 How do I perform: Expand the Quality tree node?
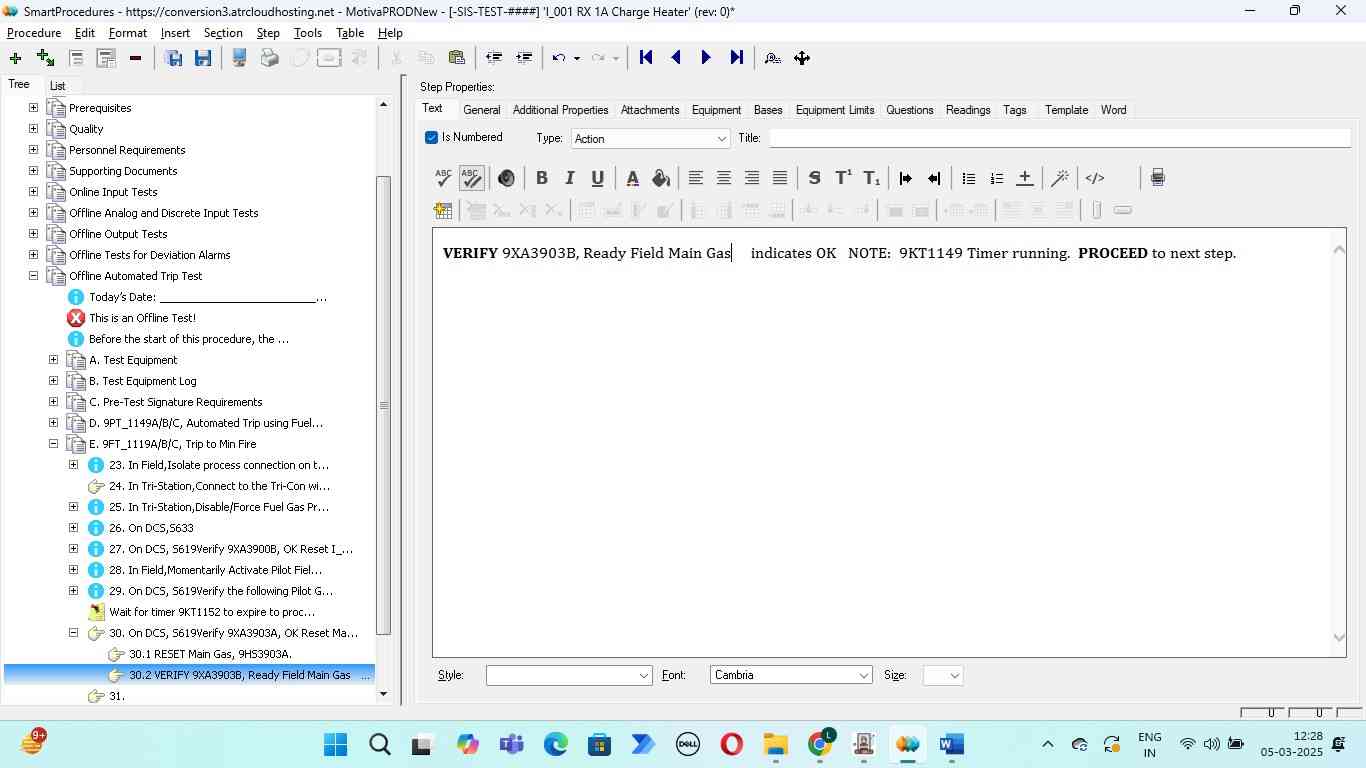33,129
